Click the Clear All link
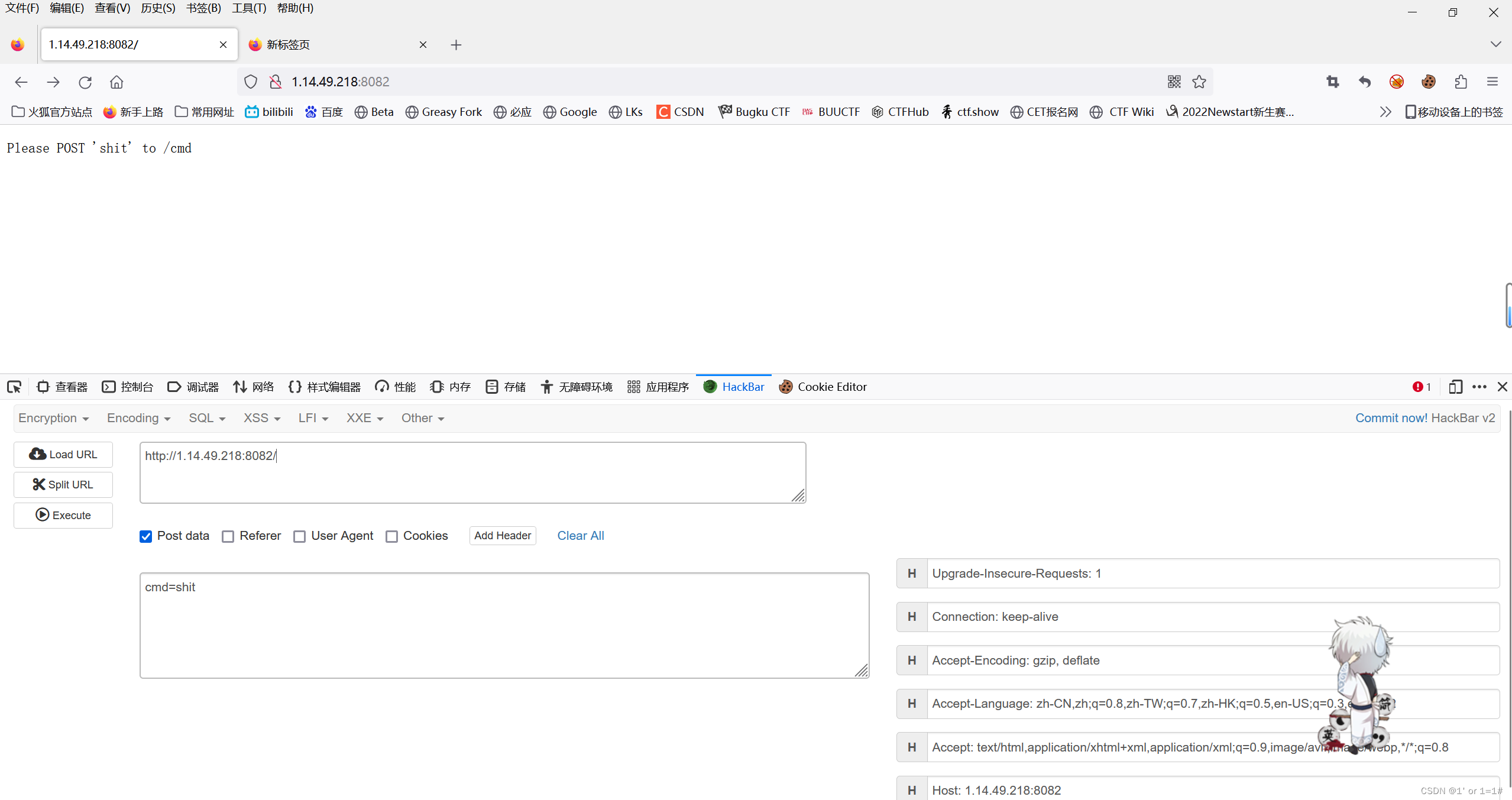Viewport: 1512px width, 800px height. point(580,536)
